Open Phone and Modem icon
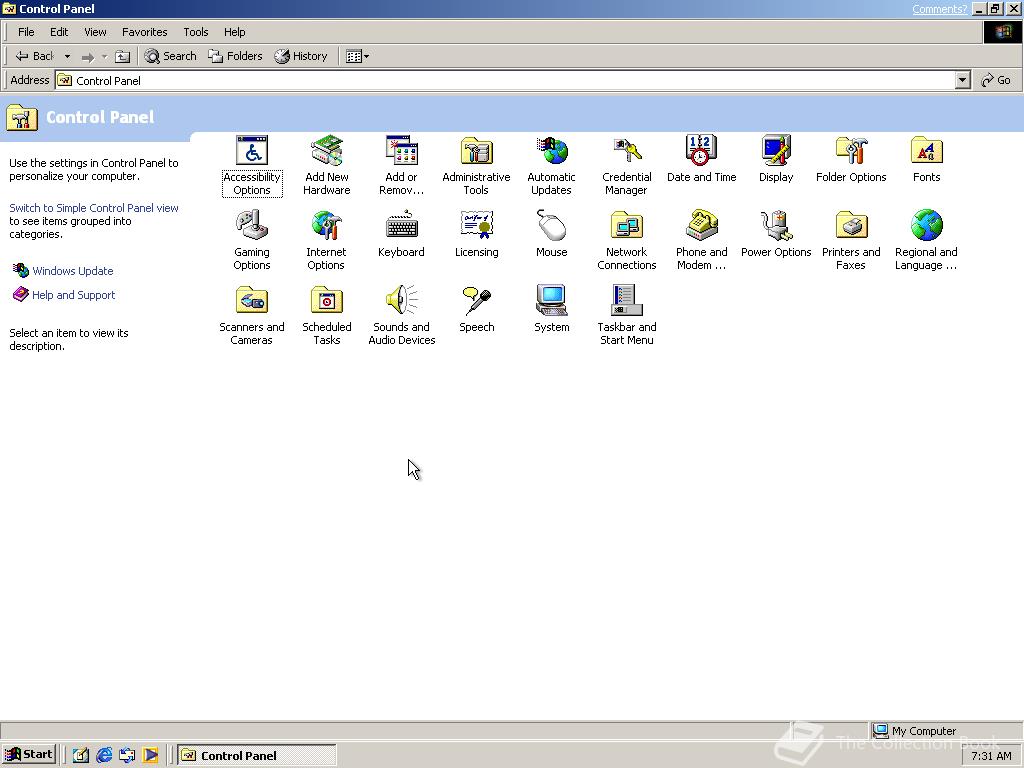The height and width of the screenshot is (768, 1024). (x=701, y=225)
